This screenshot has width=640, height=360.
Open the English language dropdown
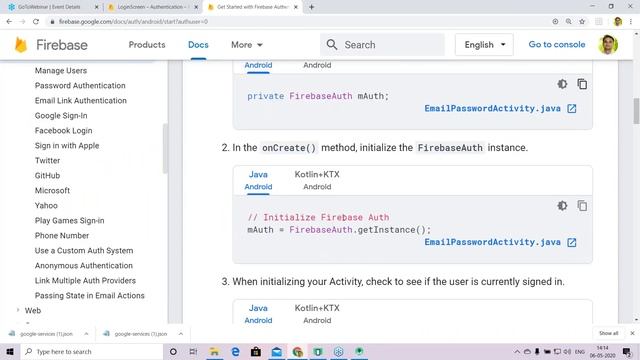[484, 45]
